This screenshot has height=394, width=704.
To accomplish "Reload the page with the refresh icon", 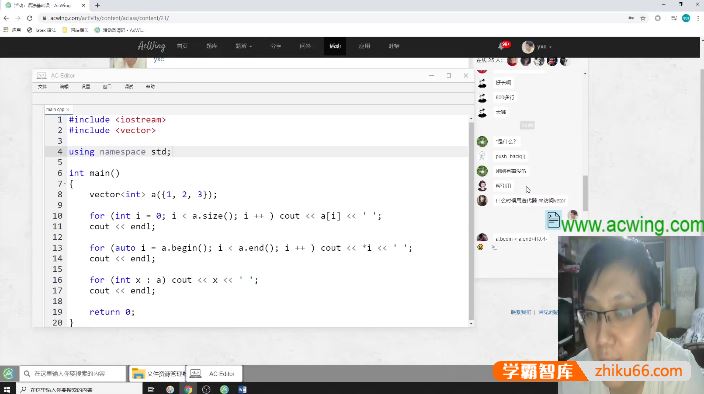I will pos(30,18).
